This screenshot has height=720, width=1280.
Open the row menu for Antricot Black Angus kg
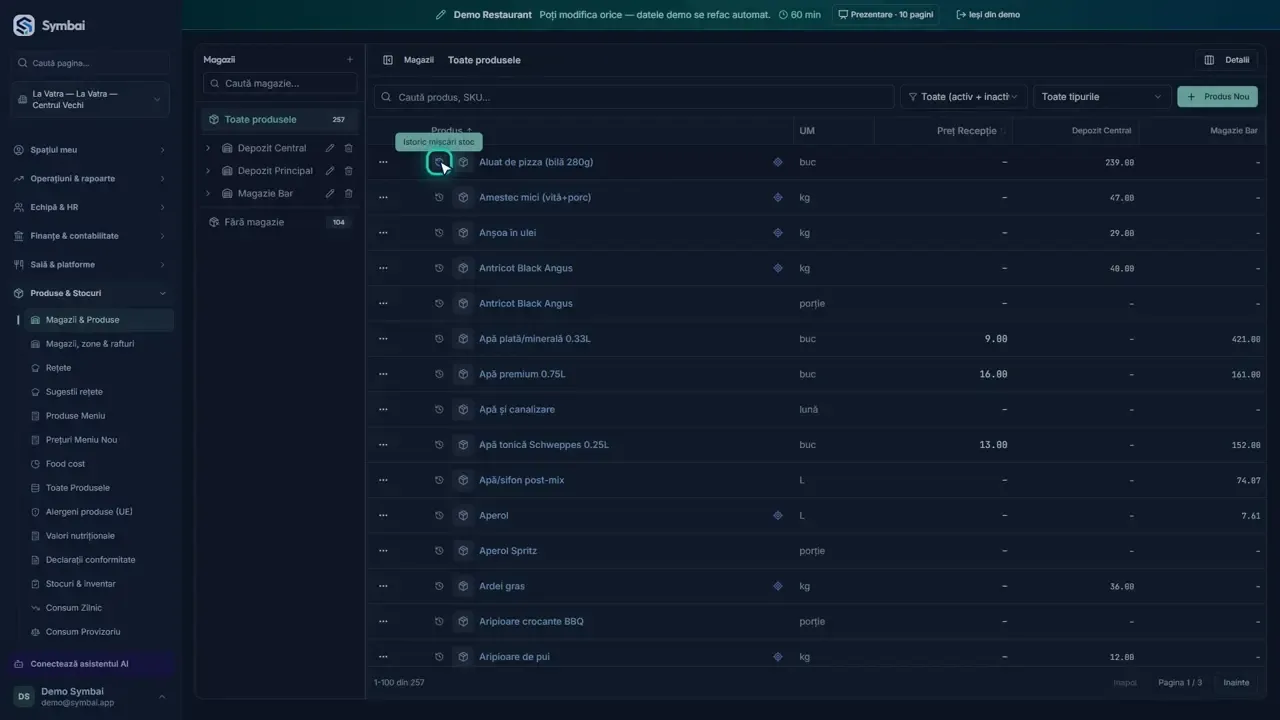[x=383, y=268]
